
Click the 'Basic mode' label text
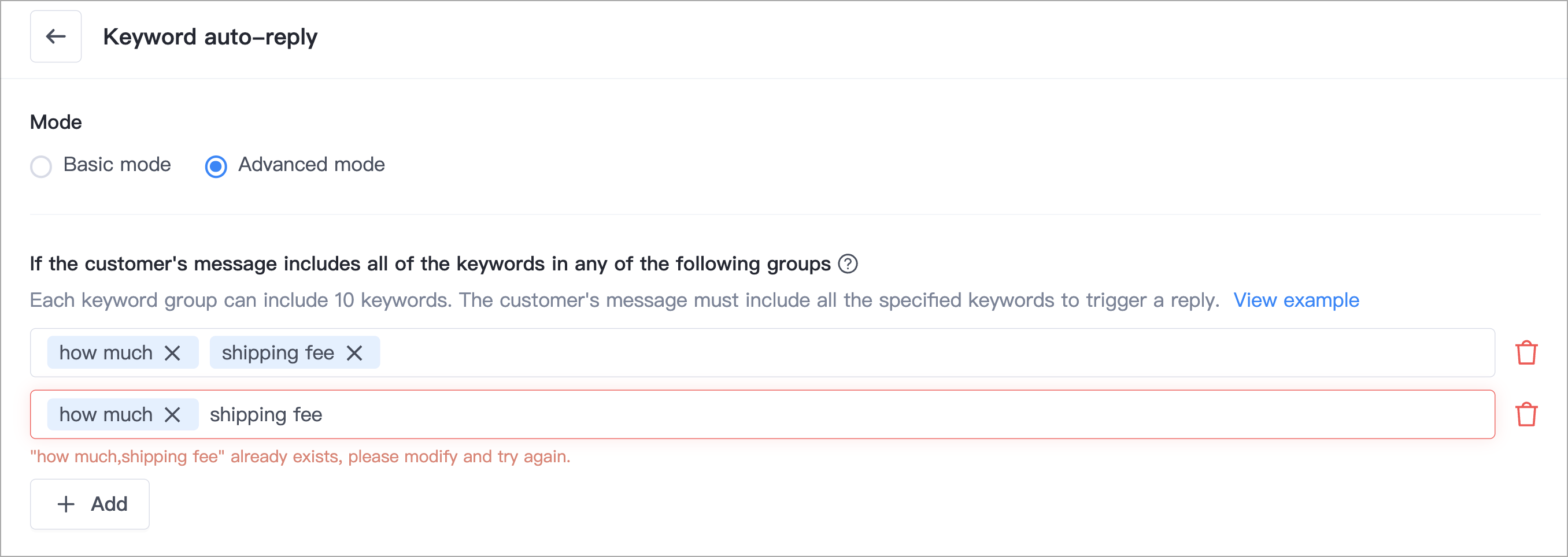point(117,165)
